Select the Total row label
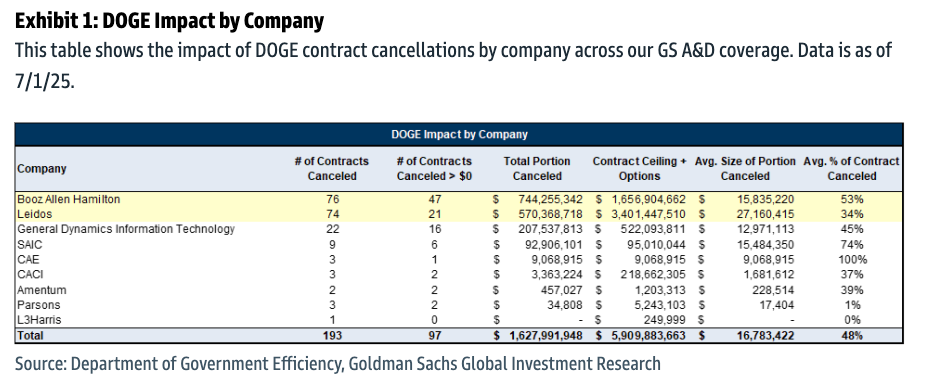The image size is (938, 386). point(31,336)
